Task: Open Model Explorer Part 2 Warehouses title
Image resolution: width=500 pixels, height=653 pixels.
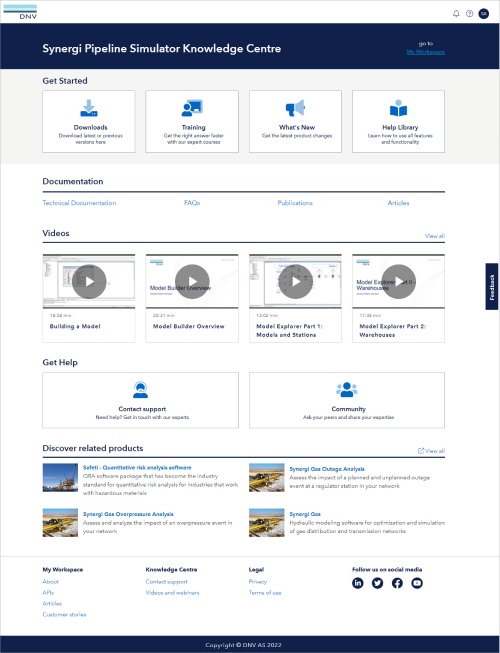Action: 393,331
